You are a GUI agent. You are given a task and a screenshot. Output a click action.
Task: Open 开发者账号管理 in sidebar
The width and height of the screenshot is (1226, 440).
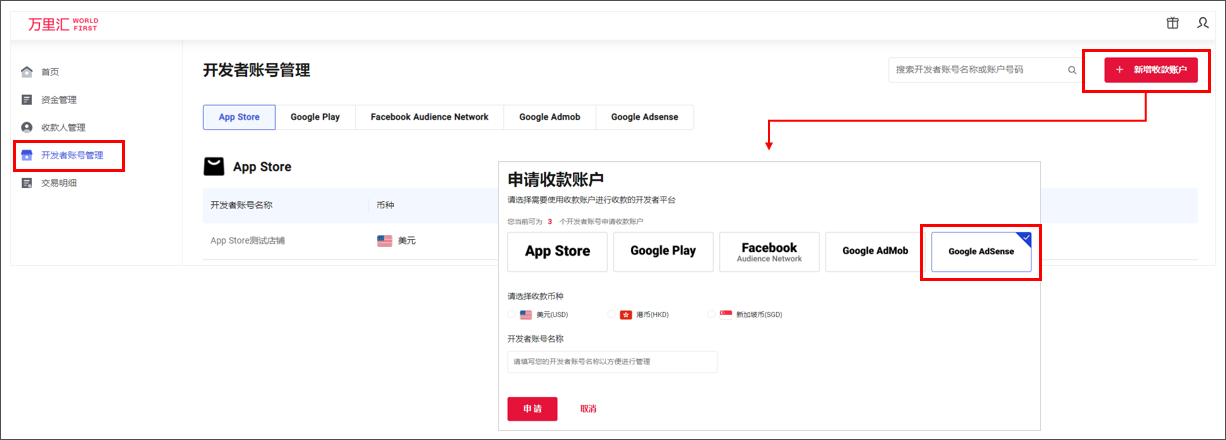[x=72, y=155]
